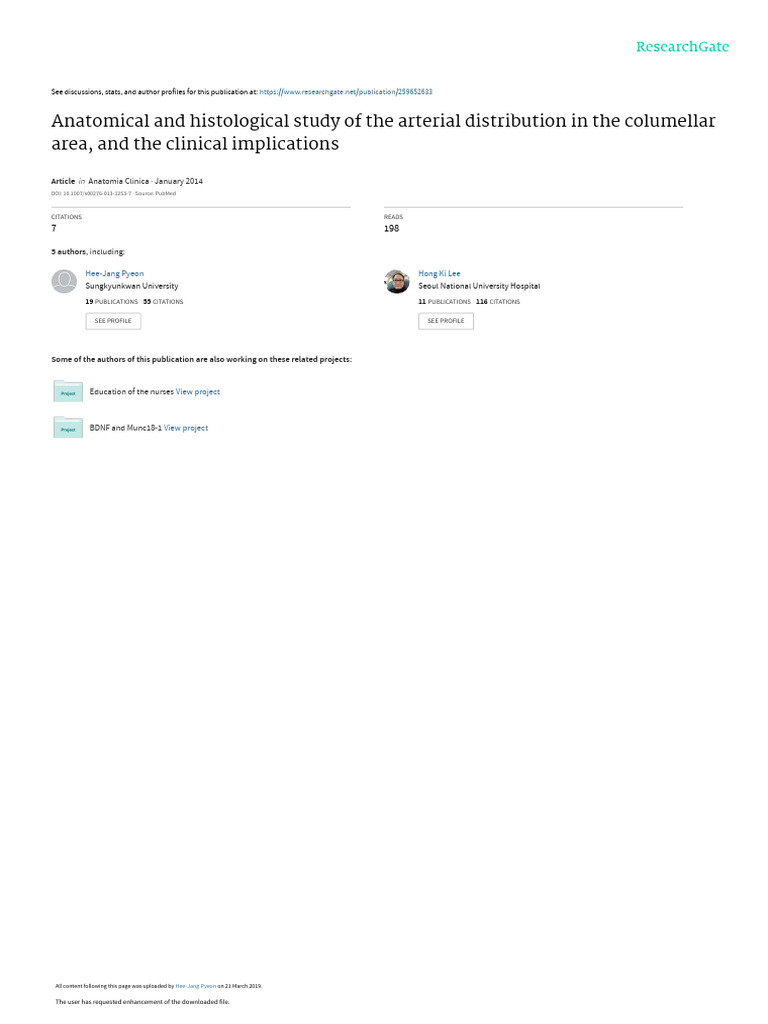Click the Hee-Jang Pyeon uploader link in footer
The height and width of the screenshot is (1024, 768).
click(x=196, y=986)
